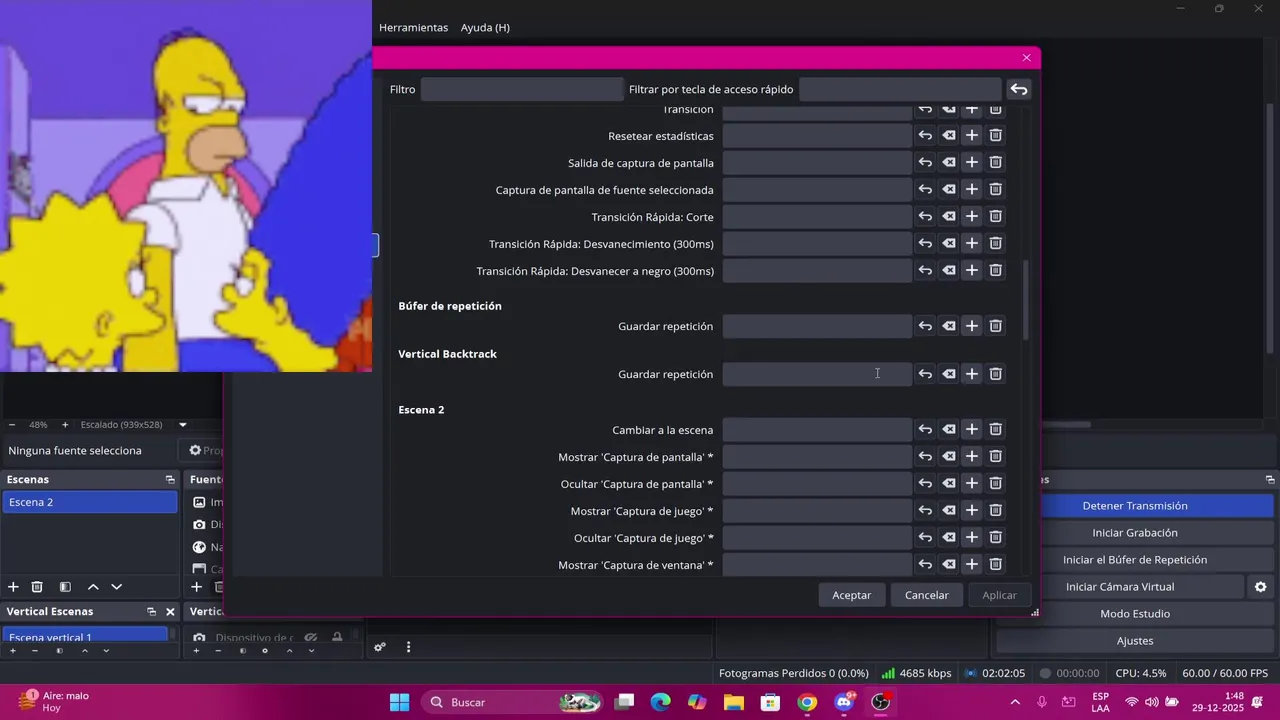Close the Vertical Escenas dock
The height and width of the screenshot is (720, 1280).
click(170, 612)
